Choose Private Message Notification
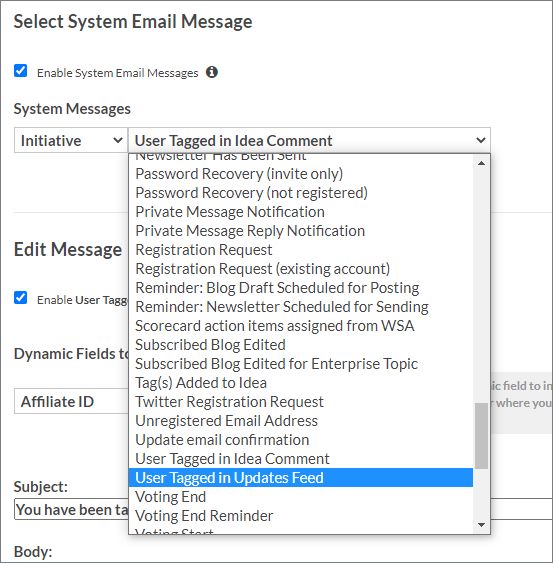The height and width of the screenshot is (563, 553). (301, 212)
